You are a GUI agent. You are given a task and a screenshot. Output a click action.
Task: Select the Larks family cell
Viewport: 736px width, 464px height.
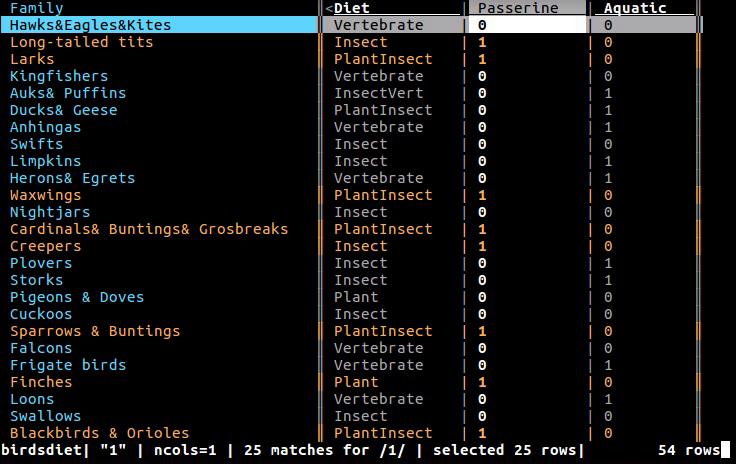pyautogui.click(x=32, y=59)
